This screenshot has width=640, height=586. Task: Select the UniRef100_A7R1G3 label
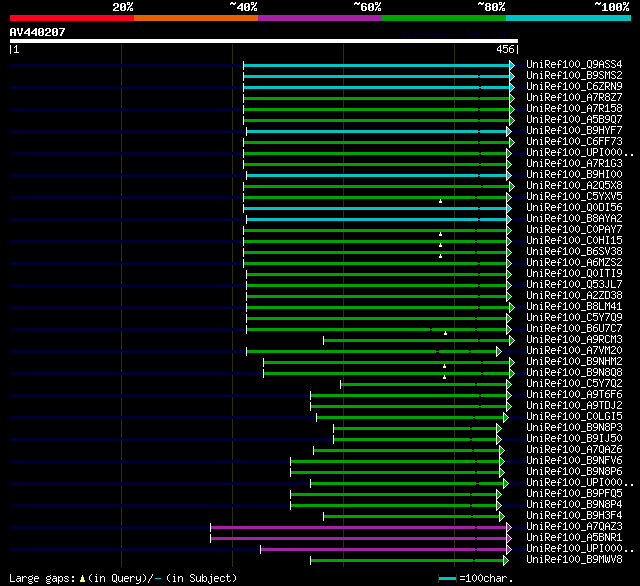coord(574,164)
